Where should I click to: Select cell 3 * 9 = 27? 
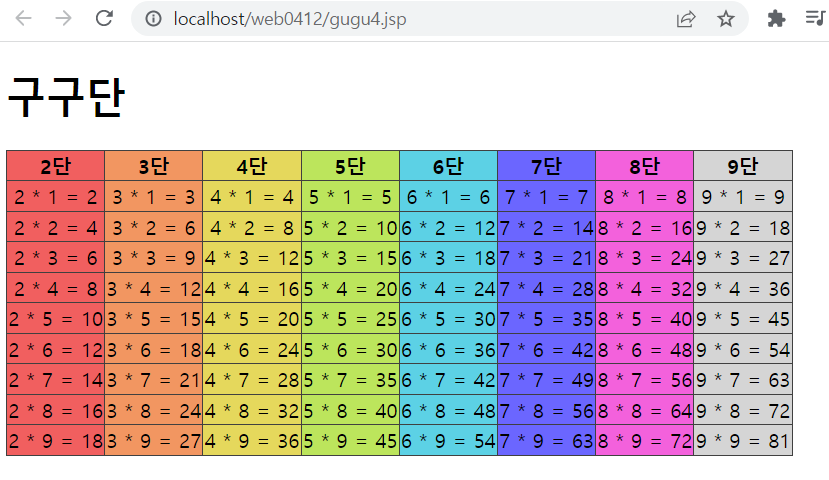(x=154, y=440)
